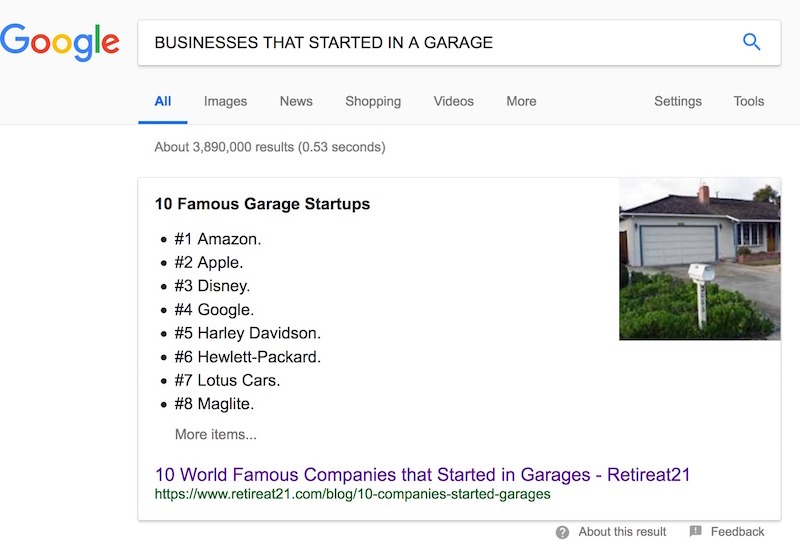Screen dimensions: 800x542
Task: Click the Feedback link
Action: pos(737,532)
